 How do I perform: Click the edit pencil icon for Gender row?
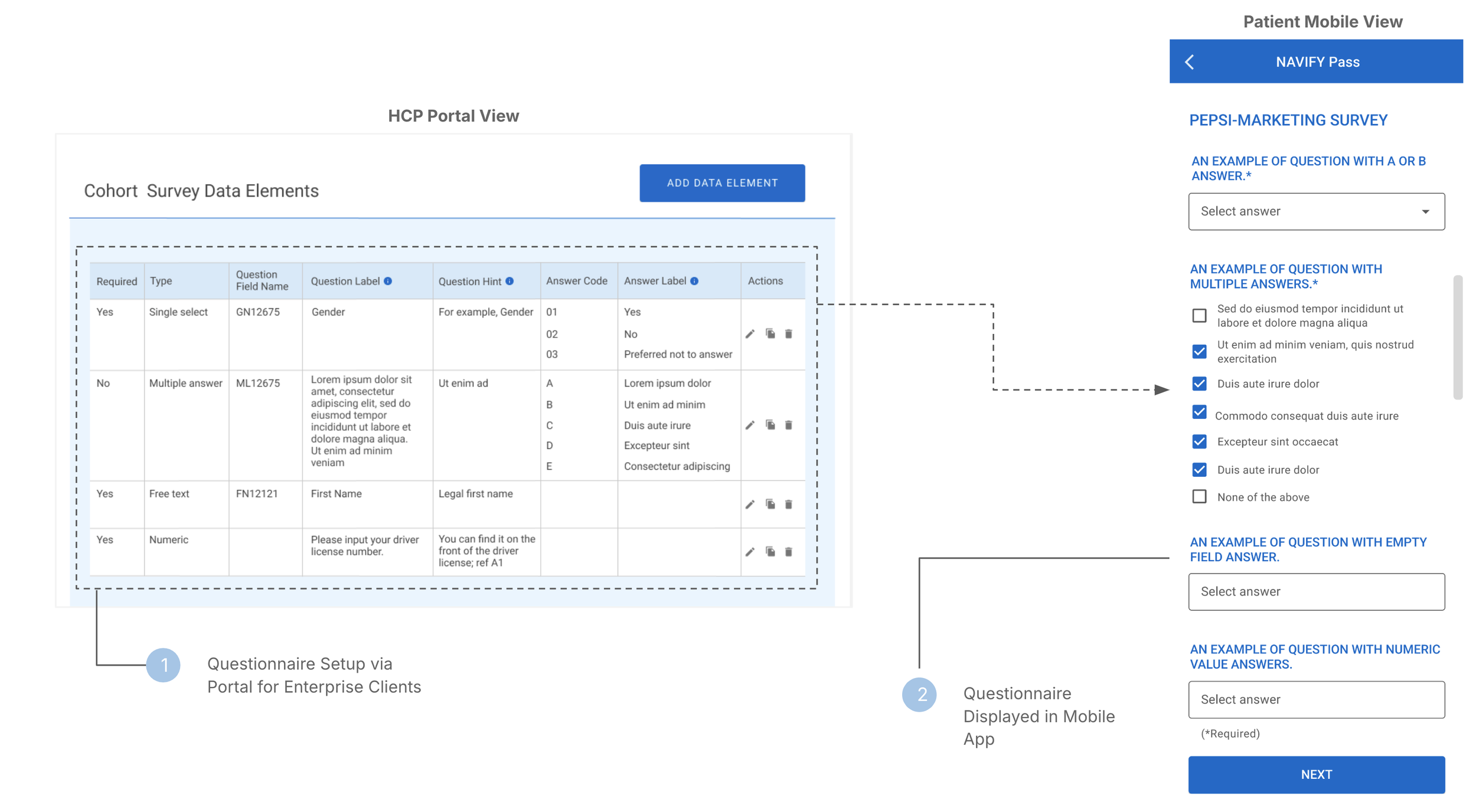point(750,334)
